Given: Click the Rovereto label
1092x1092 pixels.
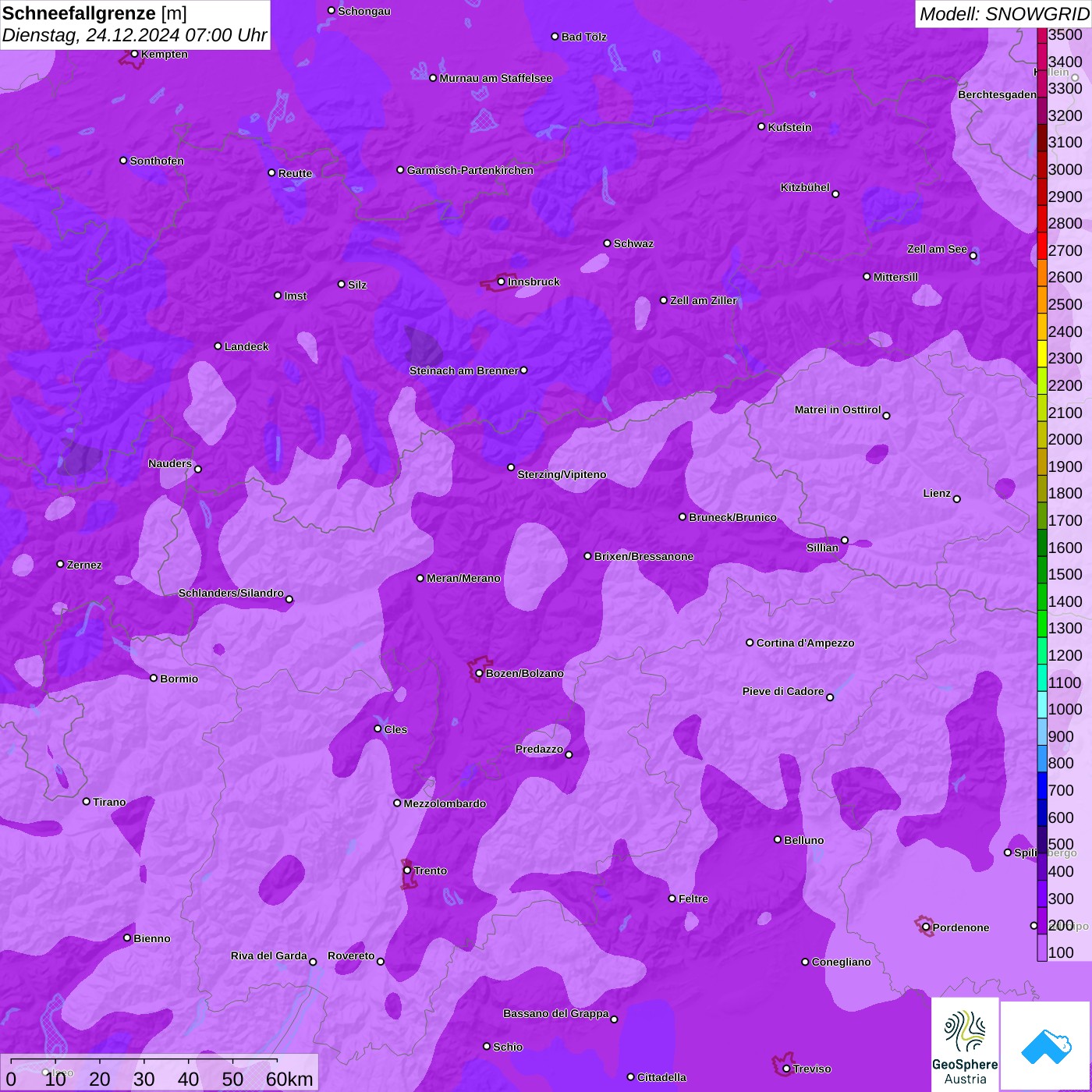Looking at the screenshot, I should point(351,955).
